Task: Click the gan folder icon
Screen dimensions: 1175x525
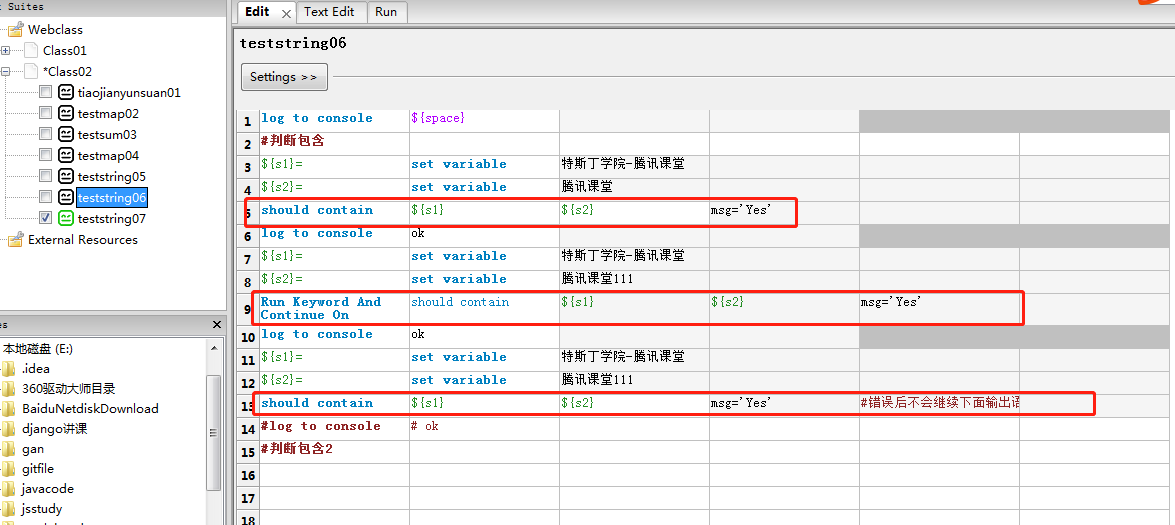Action: (x=8, y=449)
